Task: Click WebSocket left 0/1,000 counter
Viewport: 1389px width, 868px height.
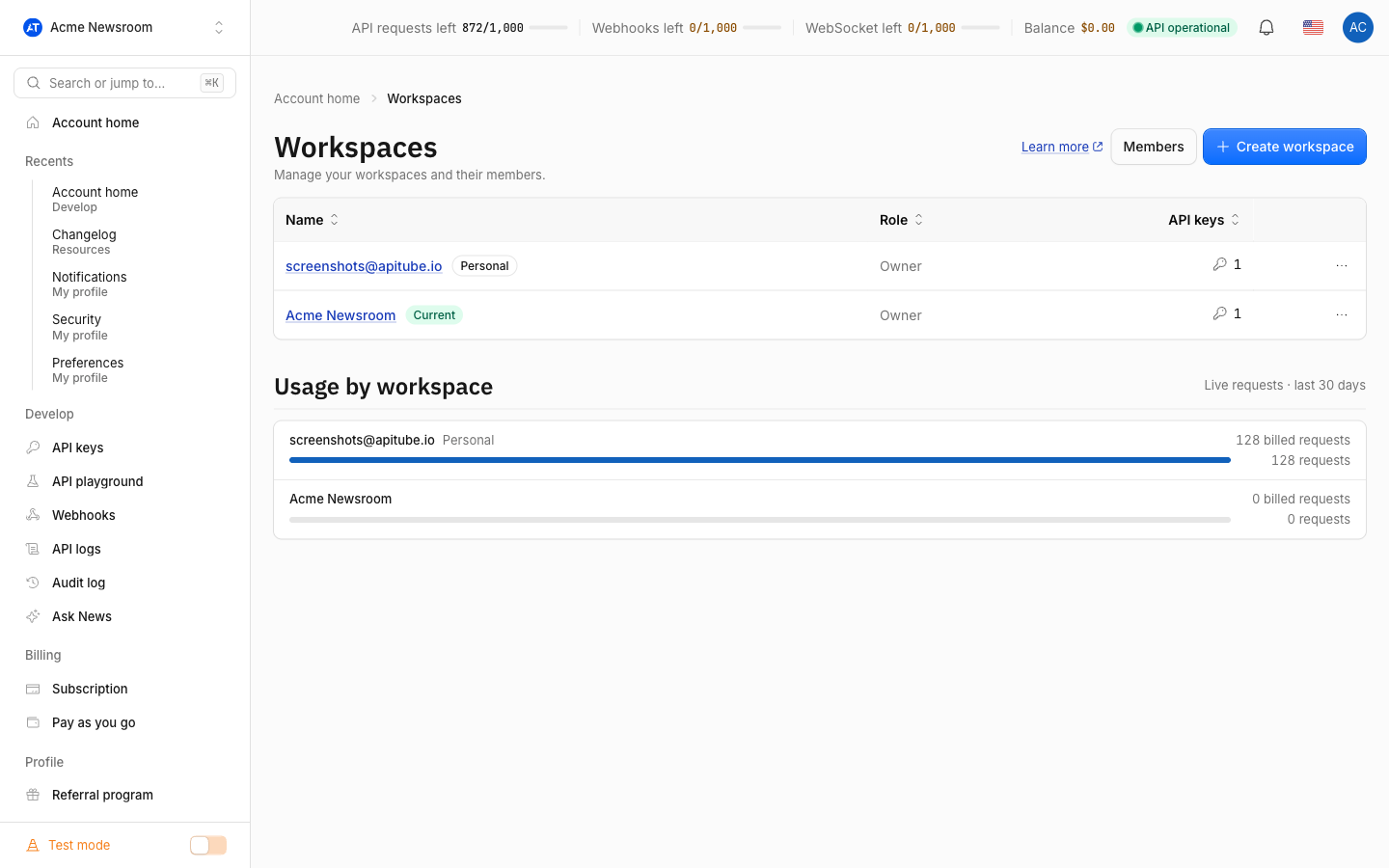Action: pos(881,28)
